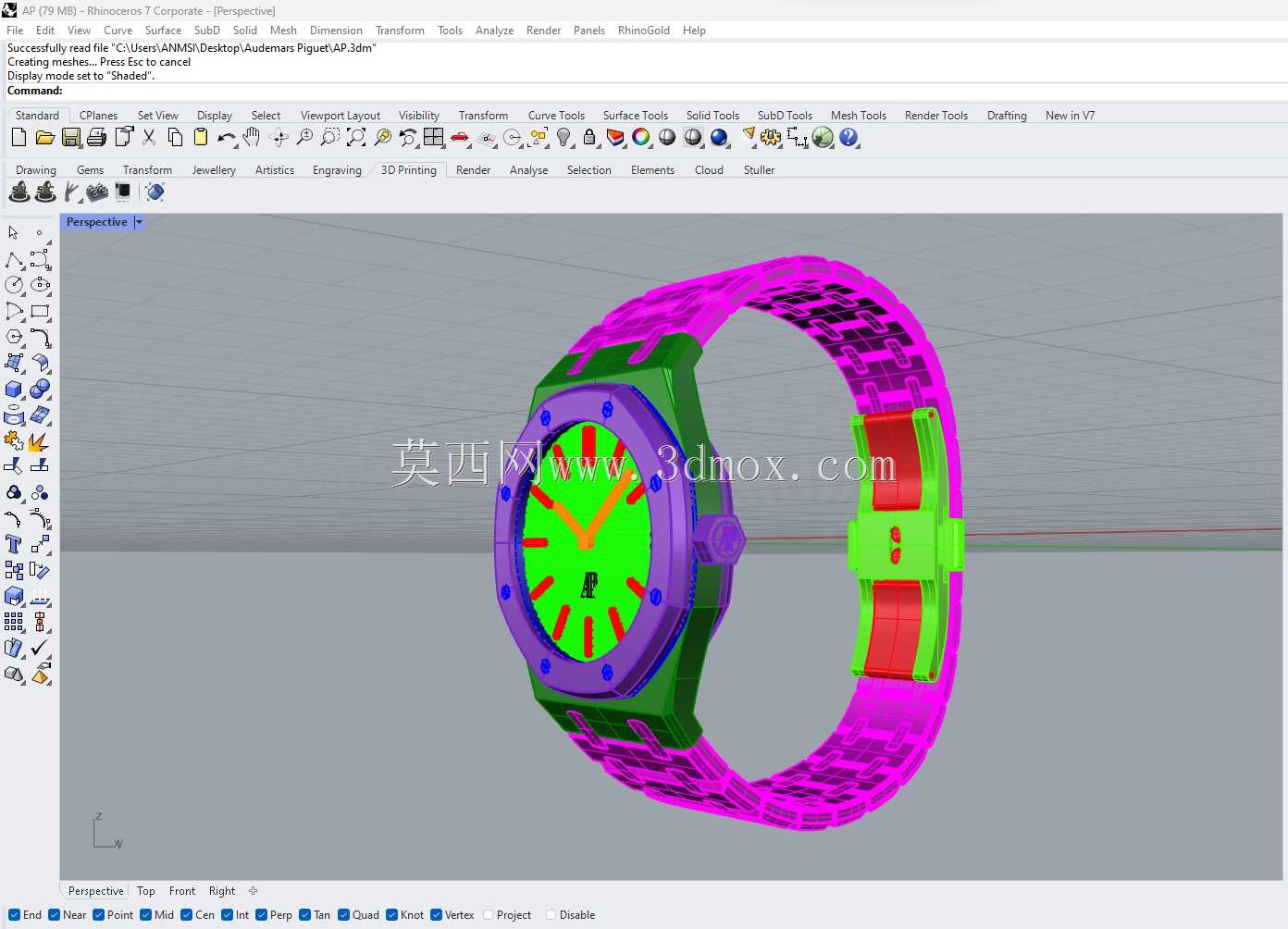Open the Surface menu
The height and width of the screenshot is (929, 1288).
163,31
